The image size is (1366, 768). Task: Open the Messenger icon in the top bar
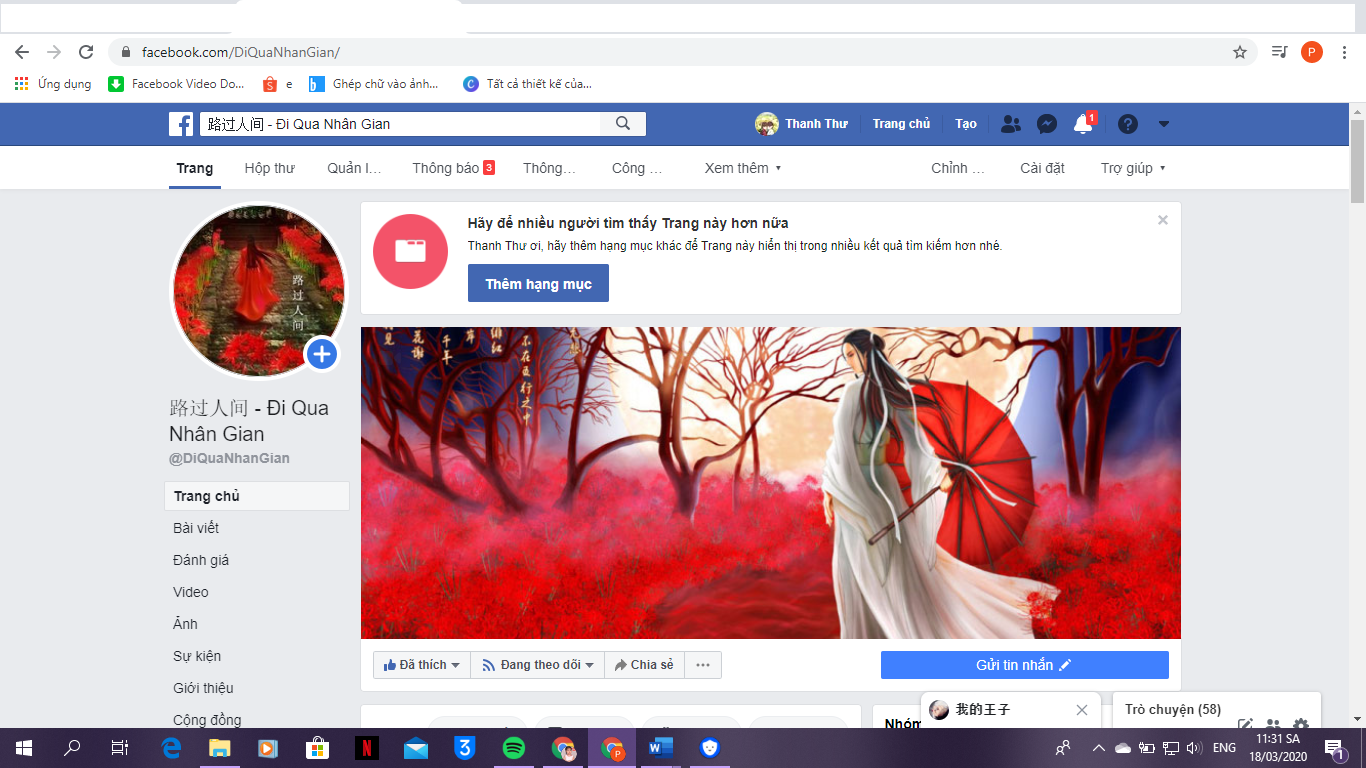(x=1047, y=124)
